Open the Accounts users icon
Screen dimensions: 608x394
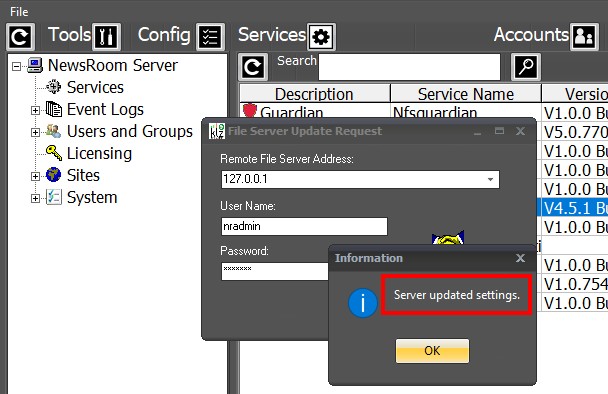(584, 37)
